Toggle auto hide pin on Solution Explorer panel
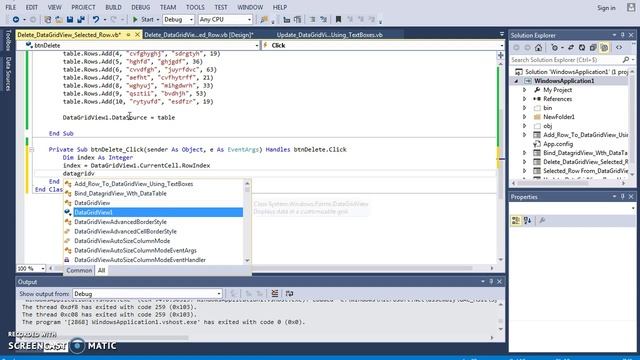This screenshot has height=360, width=640. tap(622, 35)
